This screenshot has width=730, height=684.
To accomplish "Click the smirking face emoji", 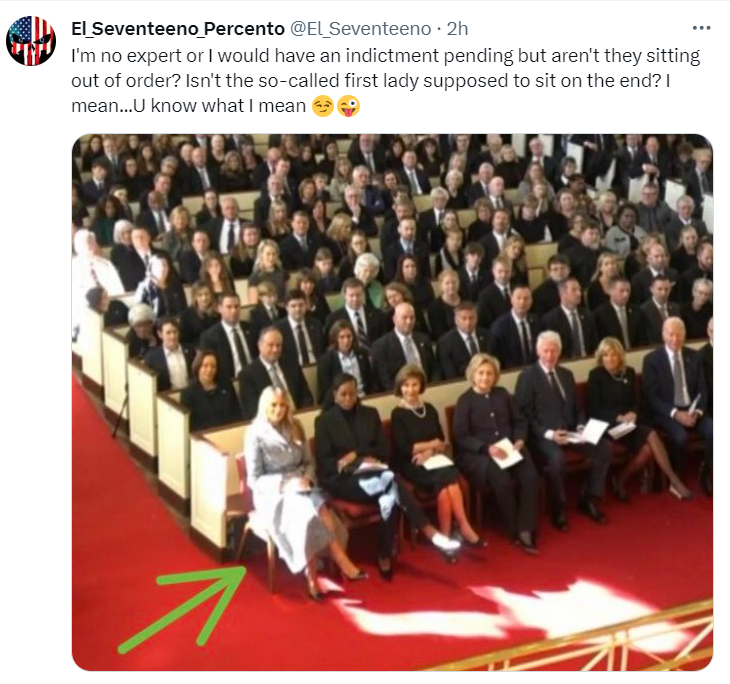I will click(323, 106).
